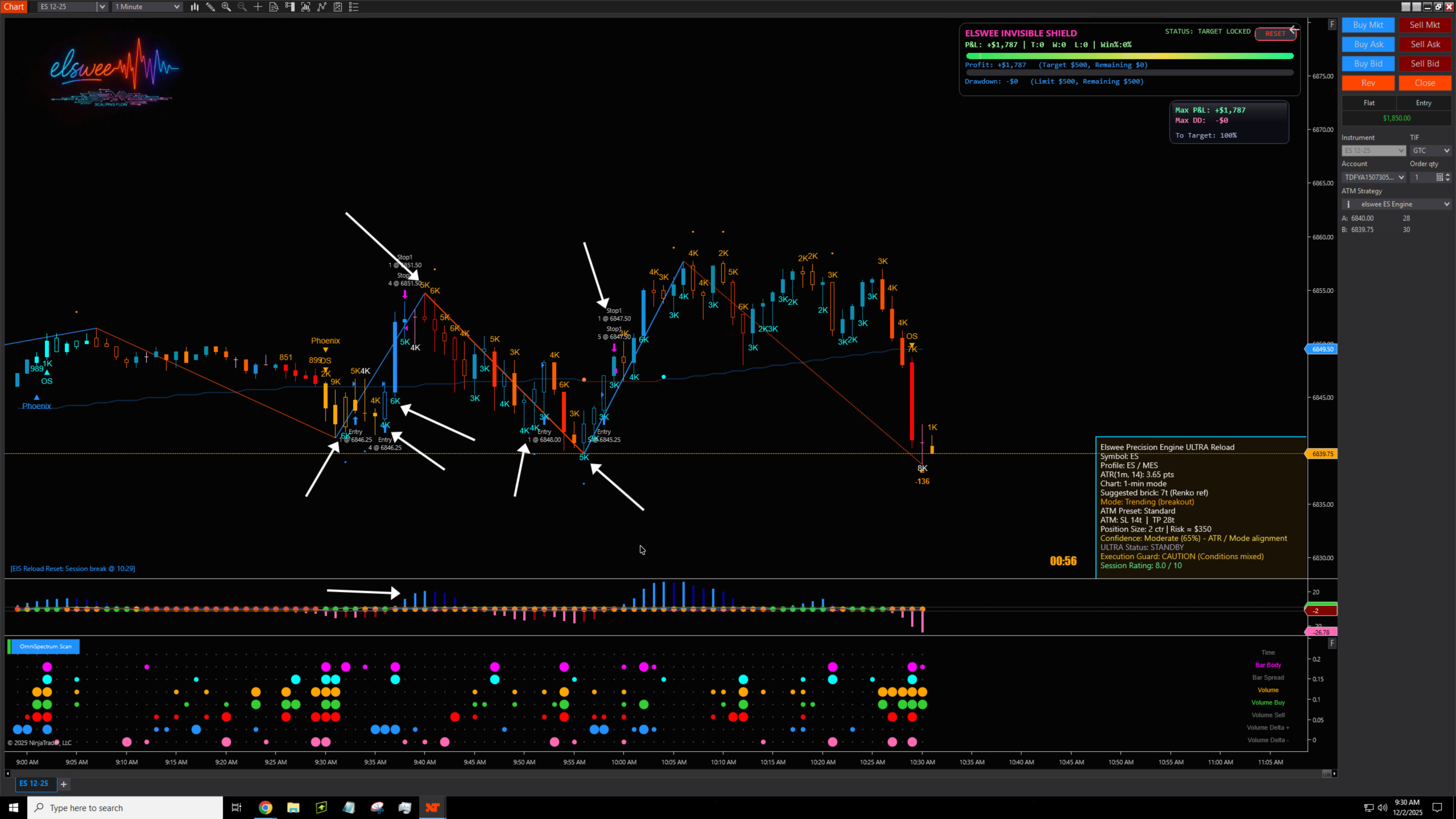Open the chart properties list icon

(354, 7)
